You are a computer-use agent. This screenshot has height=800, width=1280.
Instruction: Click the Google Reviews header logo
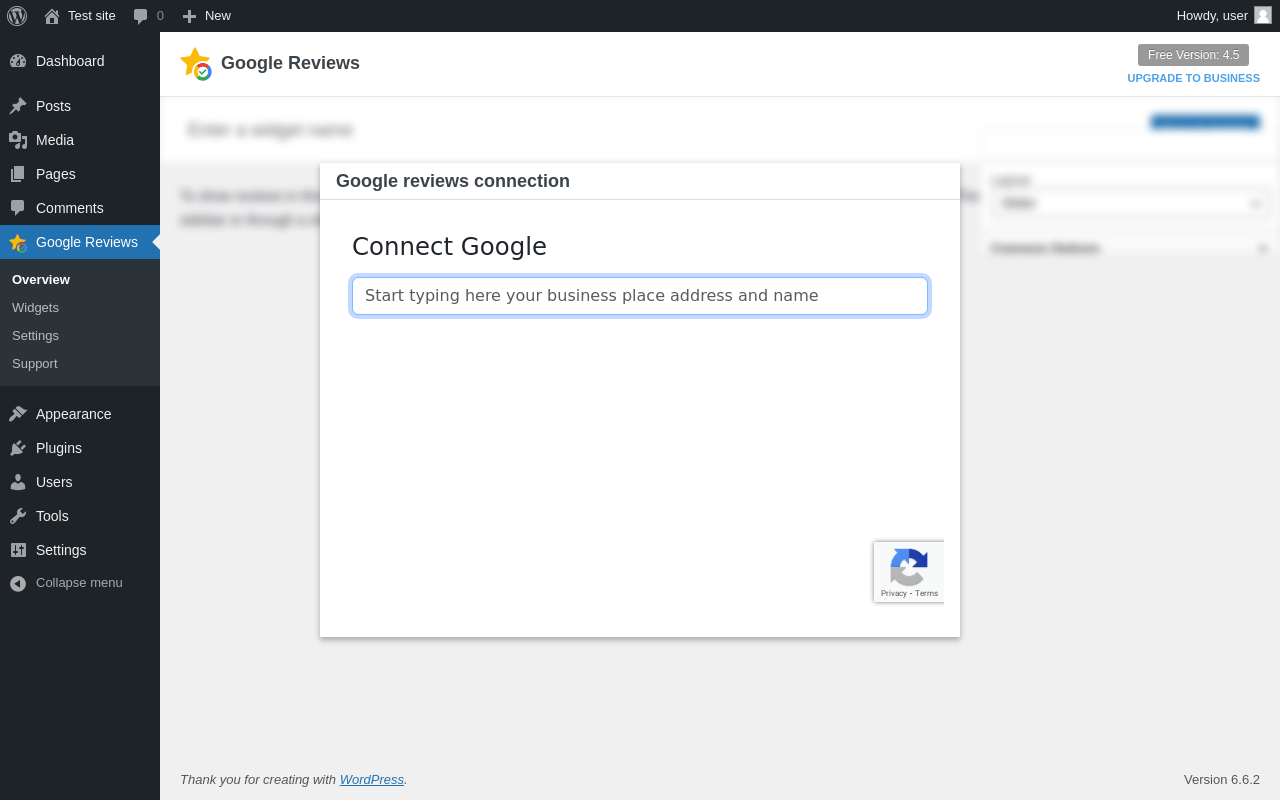tap(196, 64)
